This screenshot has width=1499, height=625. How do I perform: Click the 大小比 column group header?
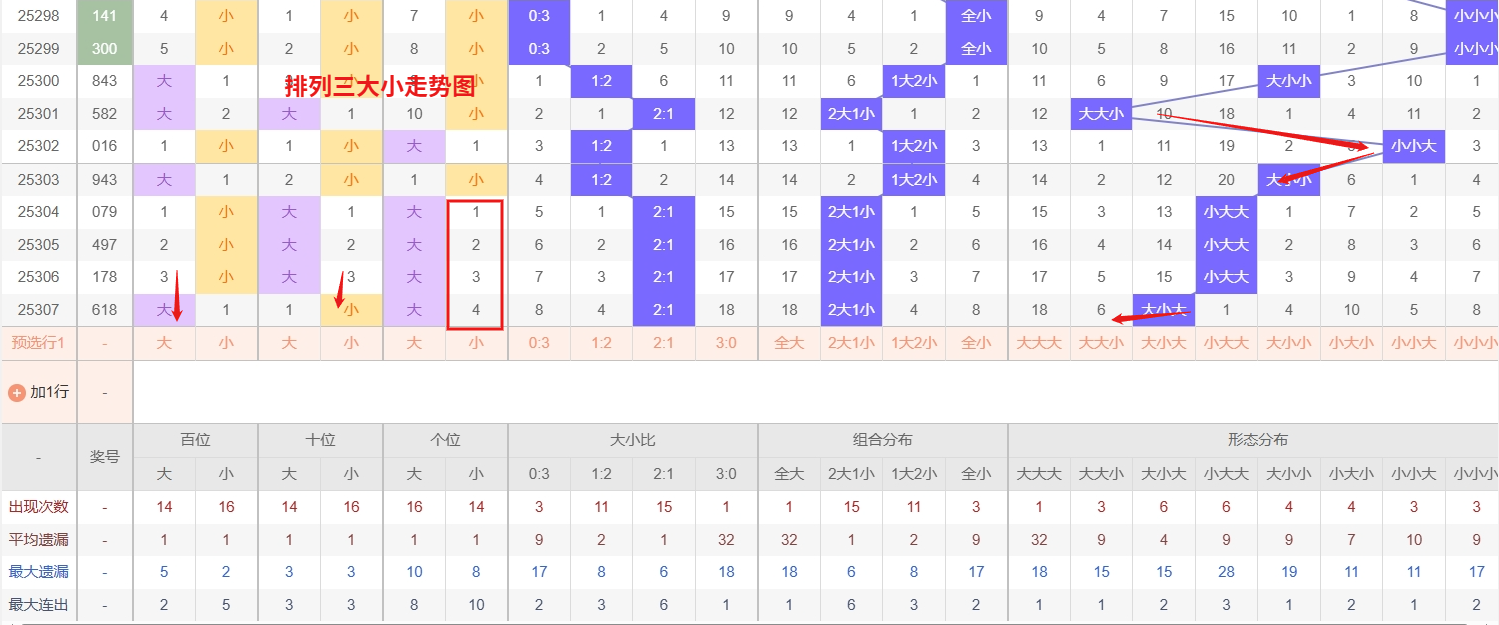pos(632,440)
